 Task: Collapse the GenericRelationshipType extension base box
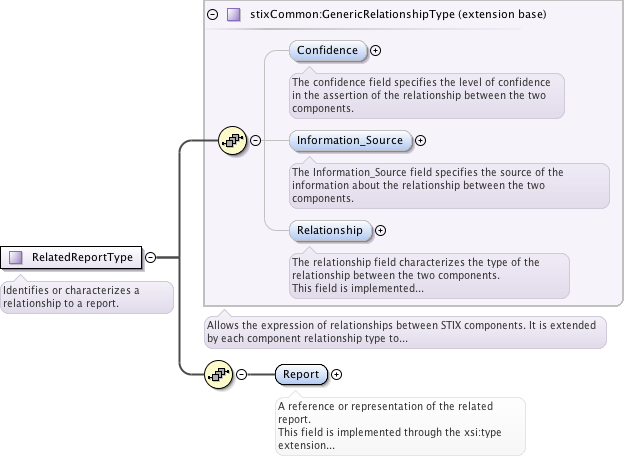click(212, 15)
